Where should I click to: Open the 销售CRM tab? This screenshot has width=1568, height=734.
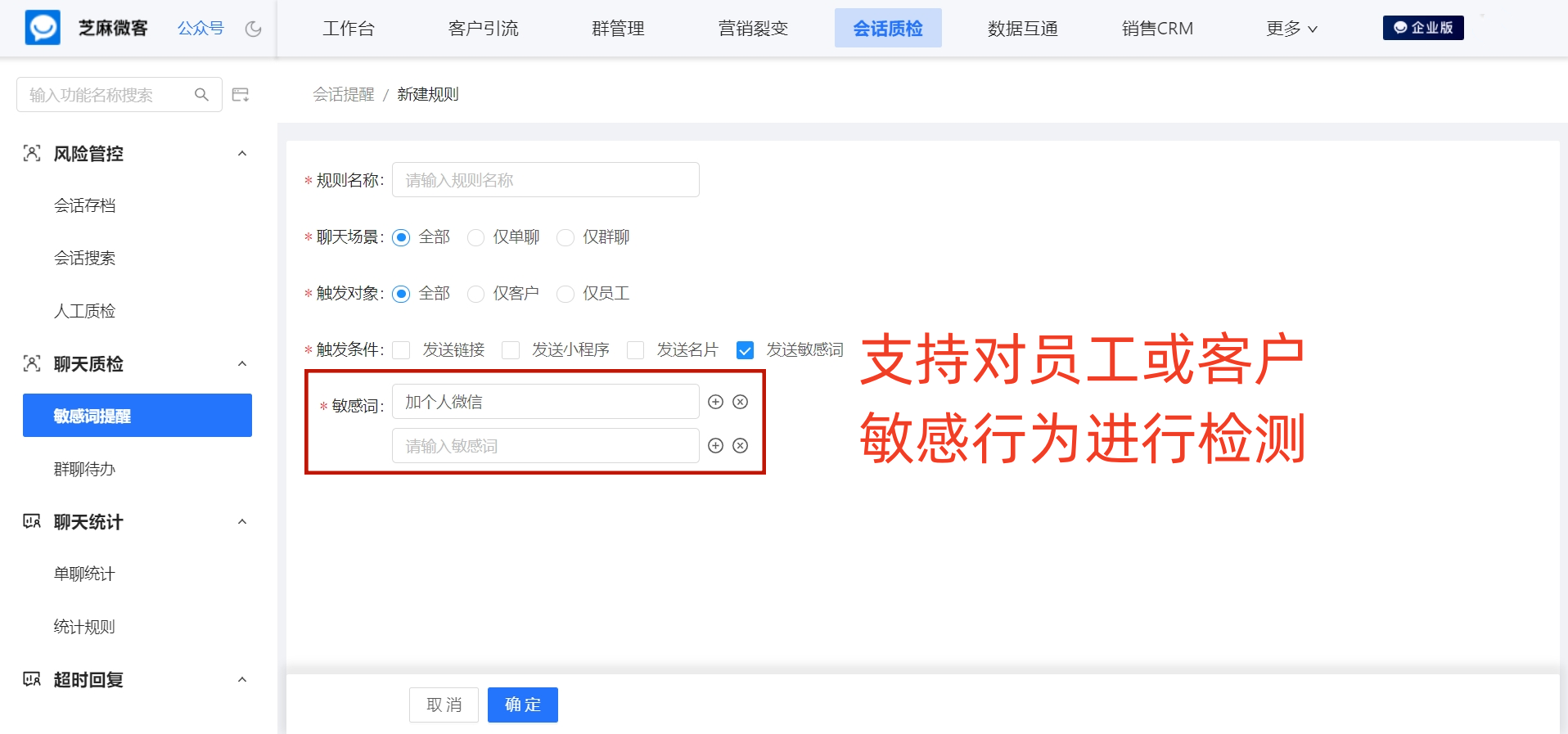(x=1157, y=29)
